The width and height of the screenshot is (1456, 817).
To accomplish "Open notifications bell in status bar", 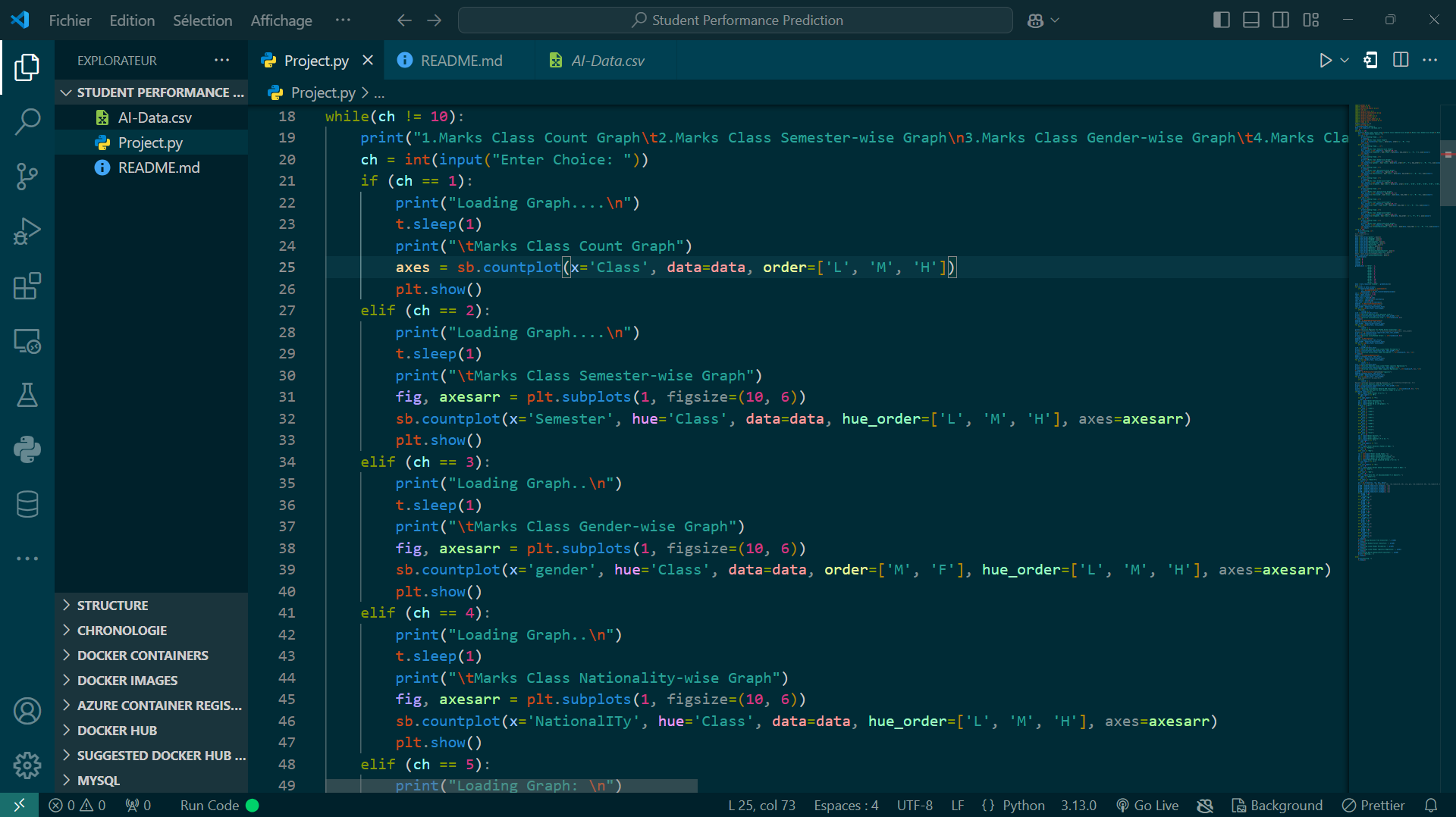I will pos(1431,806).
